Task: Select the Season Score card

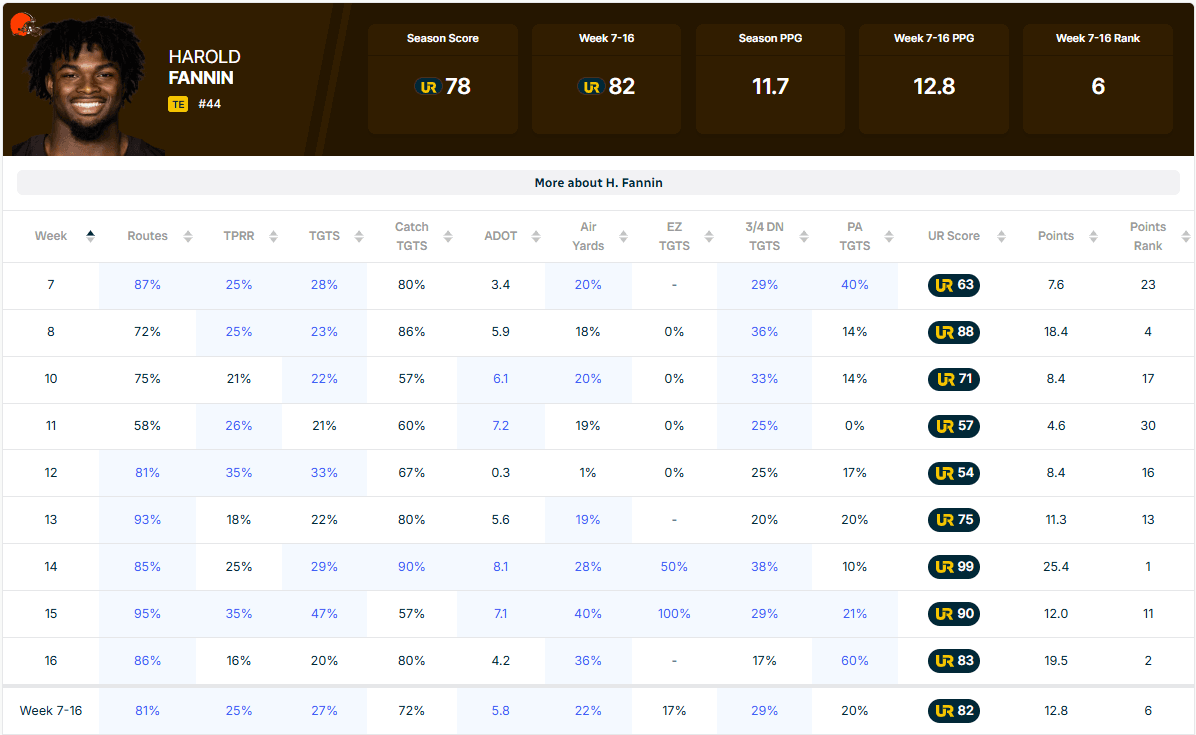Action: click(442, 79)
